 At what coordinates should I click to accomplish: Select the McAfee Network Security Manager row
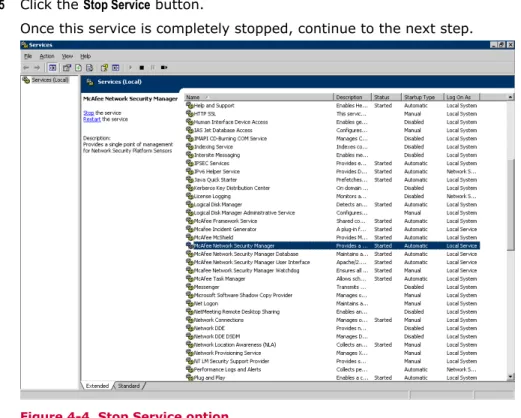pyautogui.click(x=333, y=246)
